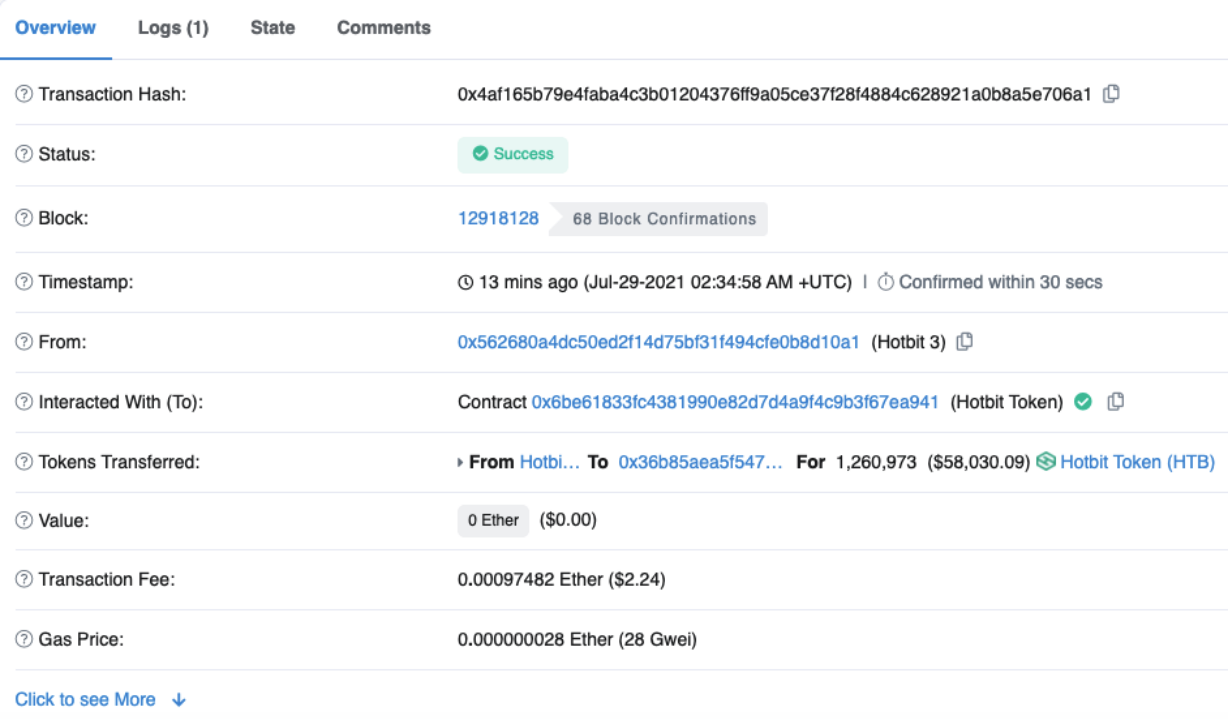Copy the Hotbit Token contract address
The height and width of the screenshot is (720, 1228).
click(1116, 402)
